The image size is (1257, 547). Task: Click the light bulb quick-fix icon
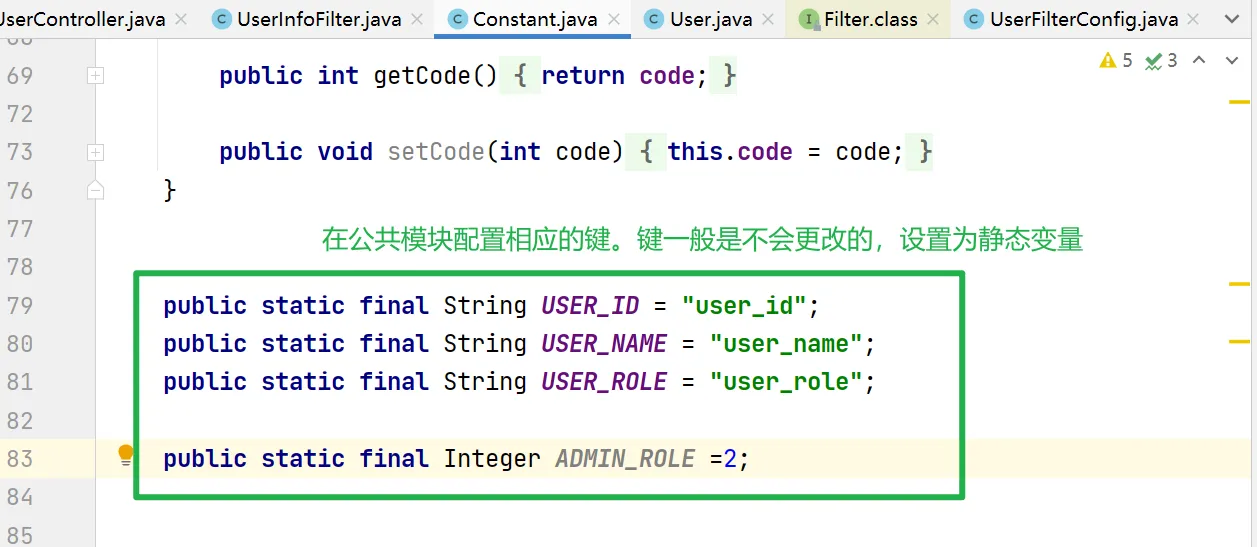click(x=125, y=456)
